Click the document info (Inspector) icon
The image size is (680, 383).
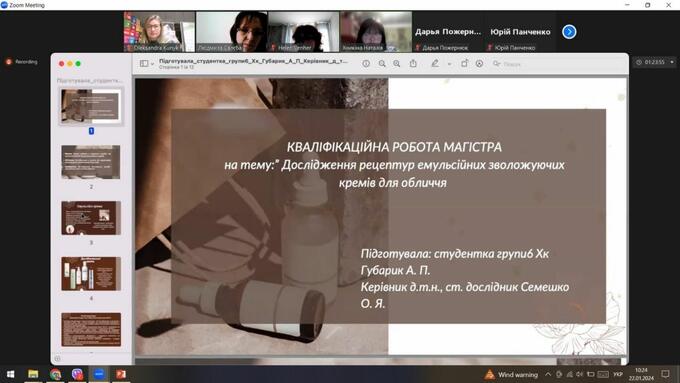[366, 64]
